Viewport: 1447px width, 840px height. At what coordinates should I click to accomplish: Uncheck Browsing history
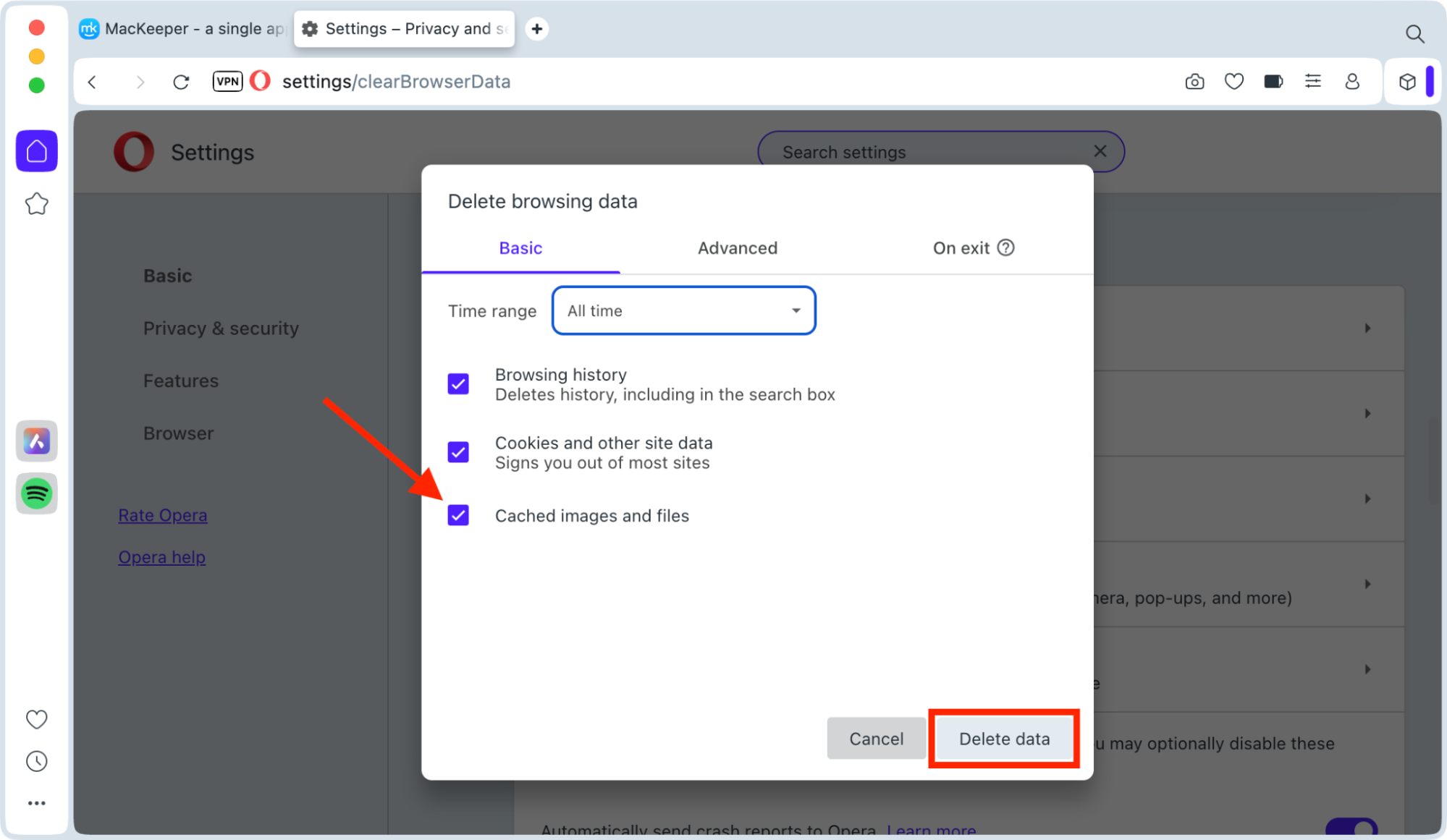[x=458, y=383]
